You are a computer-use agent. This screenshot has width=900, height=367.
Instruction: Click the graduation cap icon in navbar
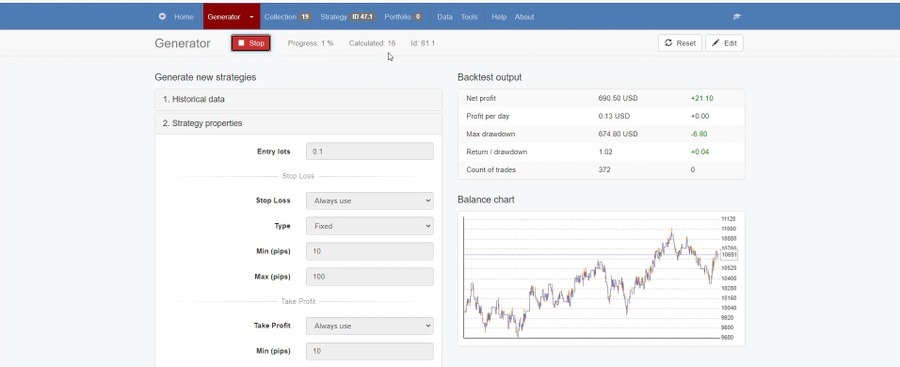pyautogui.click(x=737, y=17)
